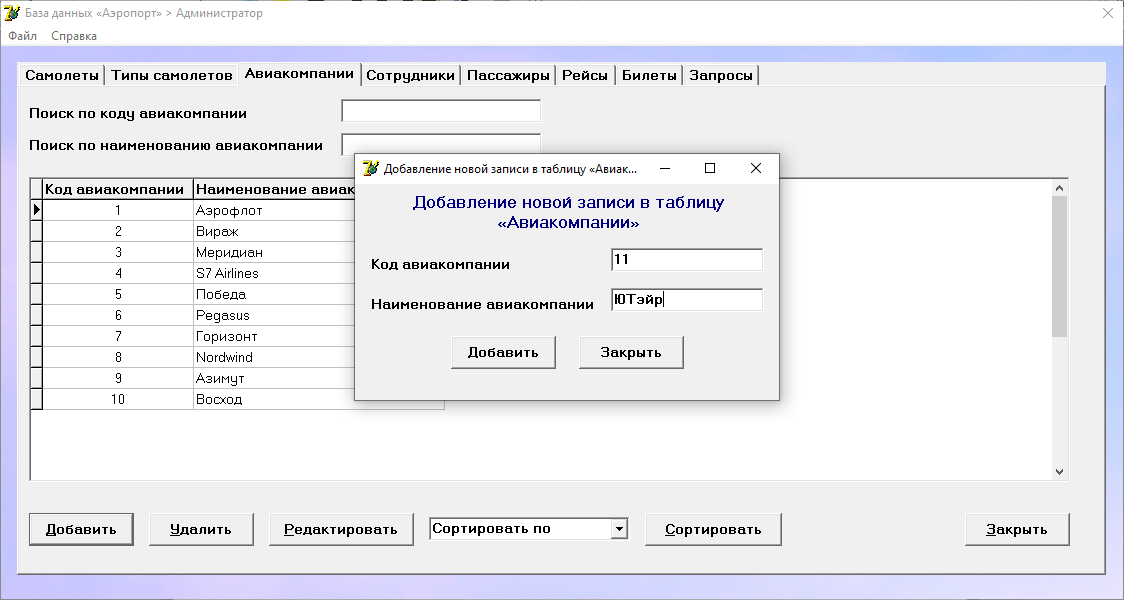Switch to the Запросы tab
Screen dimensions: 1124x600
tap(721, 75)
